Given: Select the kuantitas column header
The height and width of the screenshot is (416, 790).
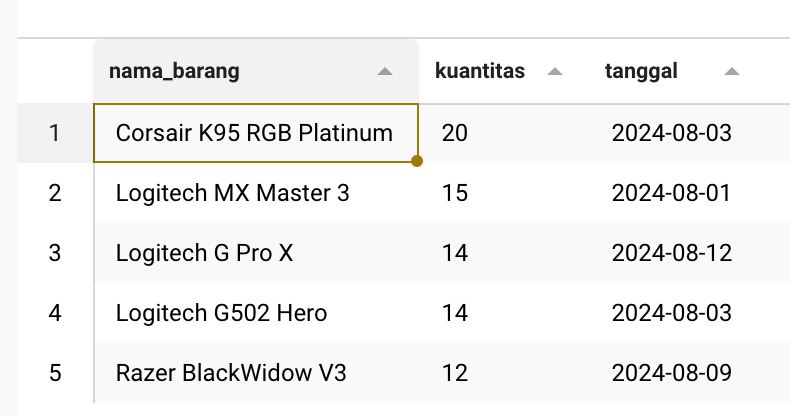Looking at the screenshot, I should pyautogui.click(x=480, y=71).
